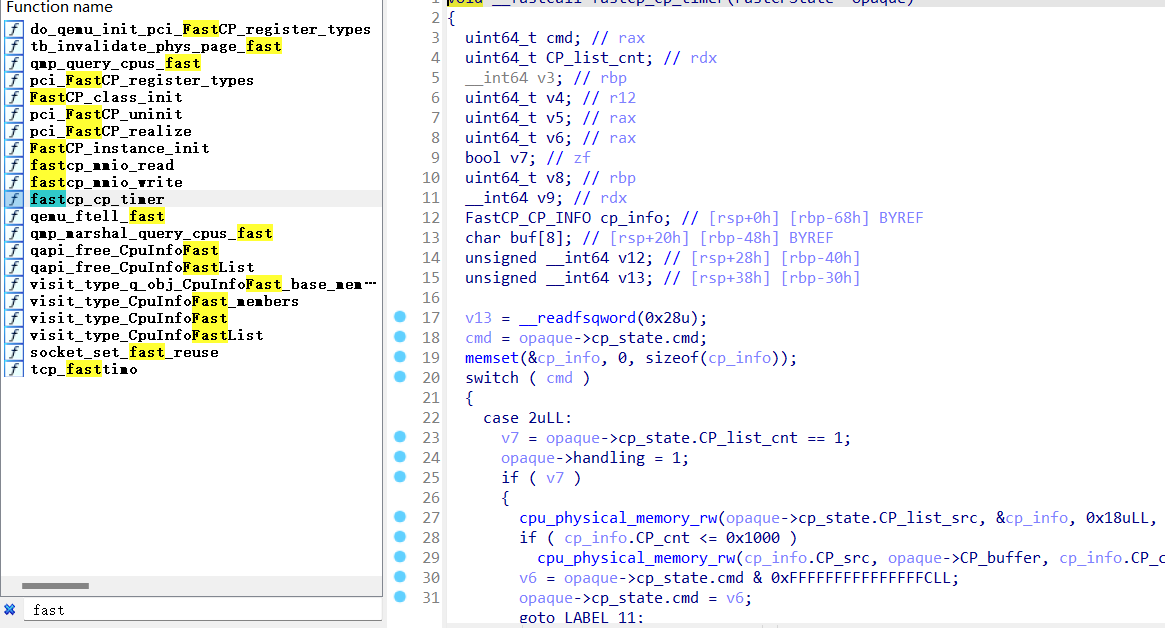Click function icon beside socket_set_fast_reuse
Viewport: 1165px width, 628px height.
click(x=14, y=352)
